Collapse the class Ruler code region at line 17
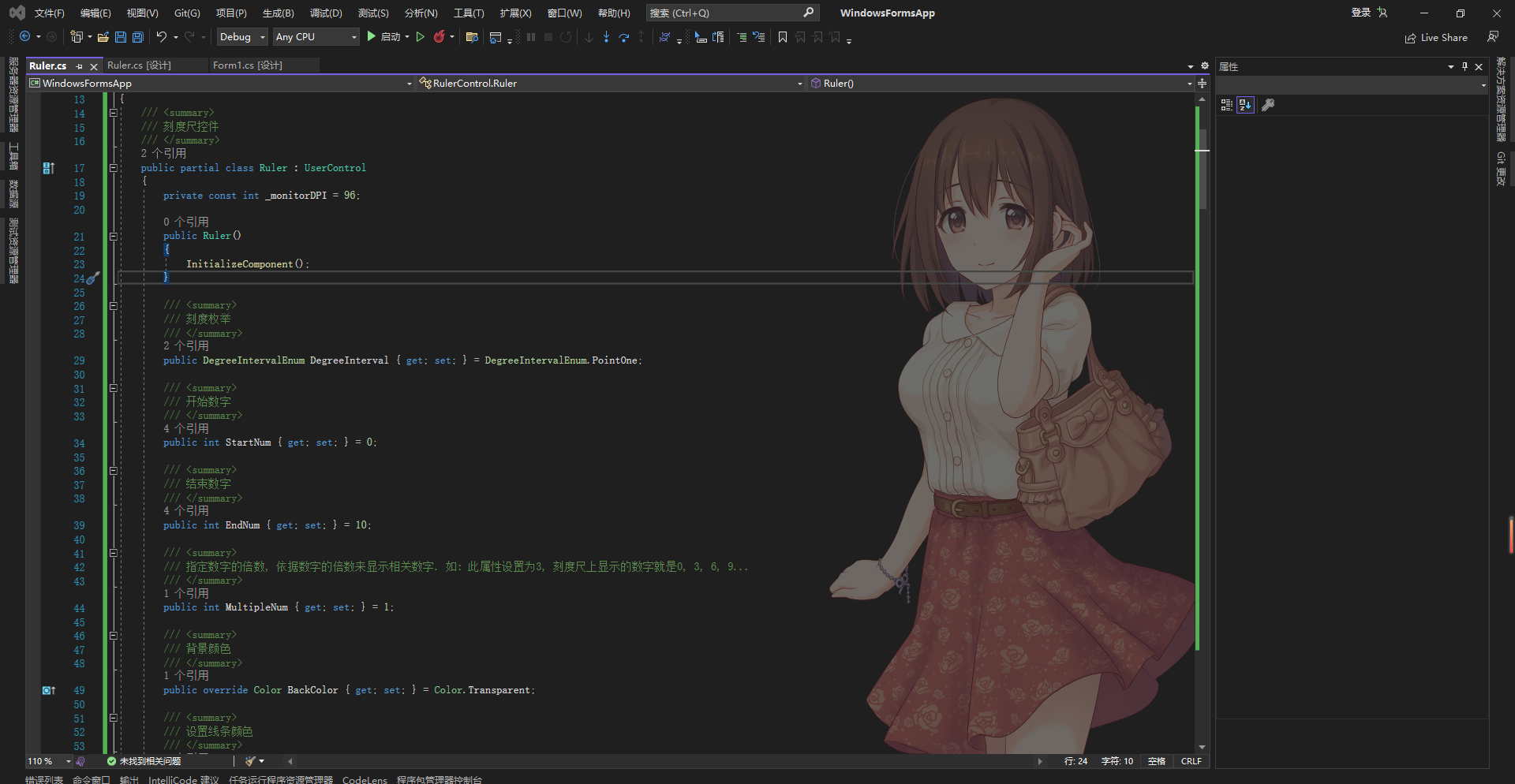The height and width of the screenshot is (784, 1515). [114, 168]
